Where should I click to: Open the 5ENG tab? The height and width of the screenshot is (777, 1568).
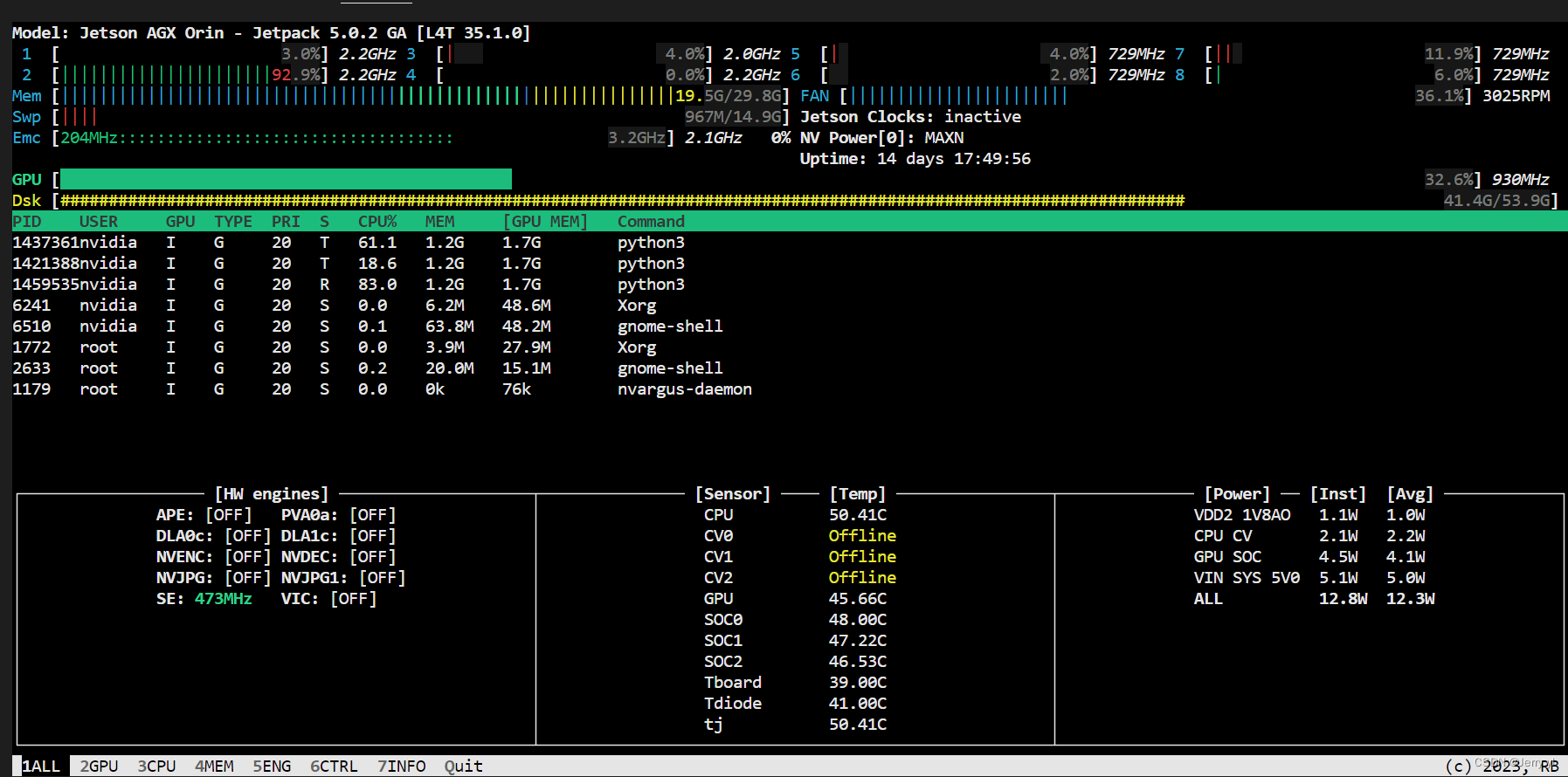tap(272, 766)
